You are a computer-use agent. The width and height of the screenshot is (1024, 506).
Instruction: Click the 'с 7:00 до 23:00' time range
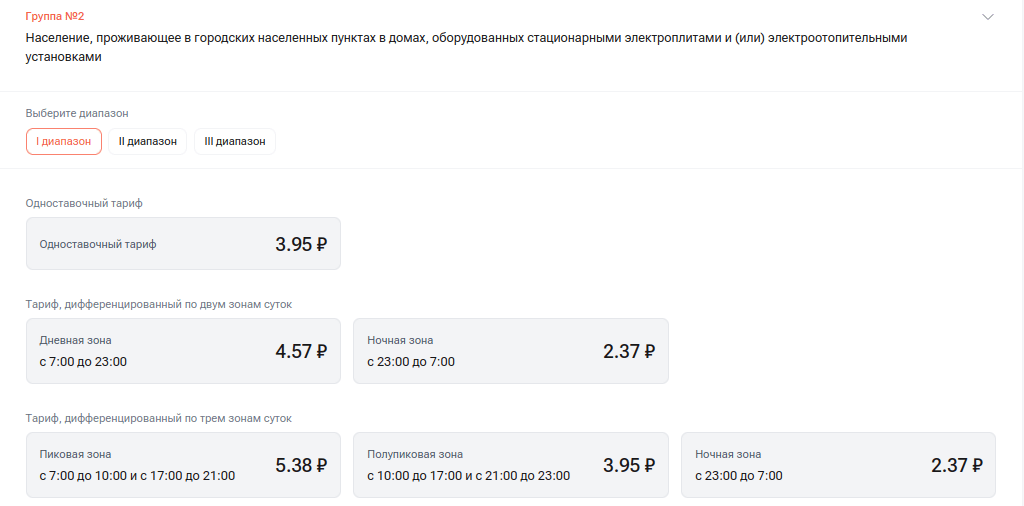[x=83, y=362]
